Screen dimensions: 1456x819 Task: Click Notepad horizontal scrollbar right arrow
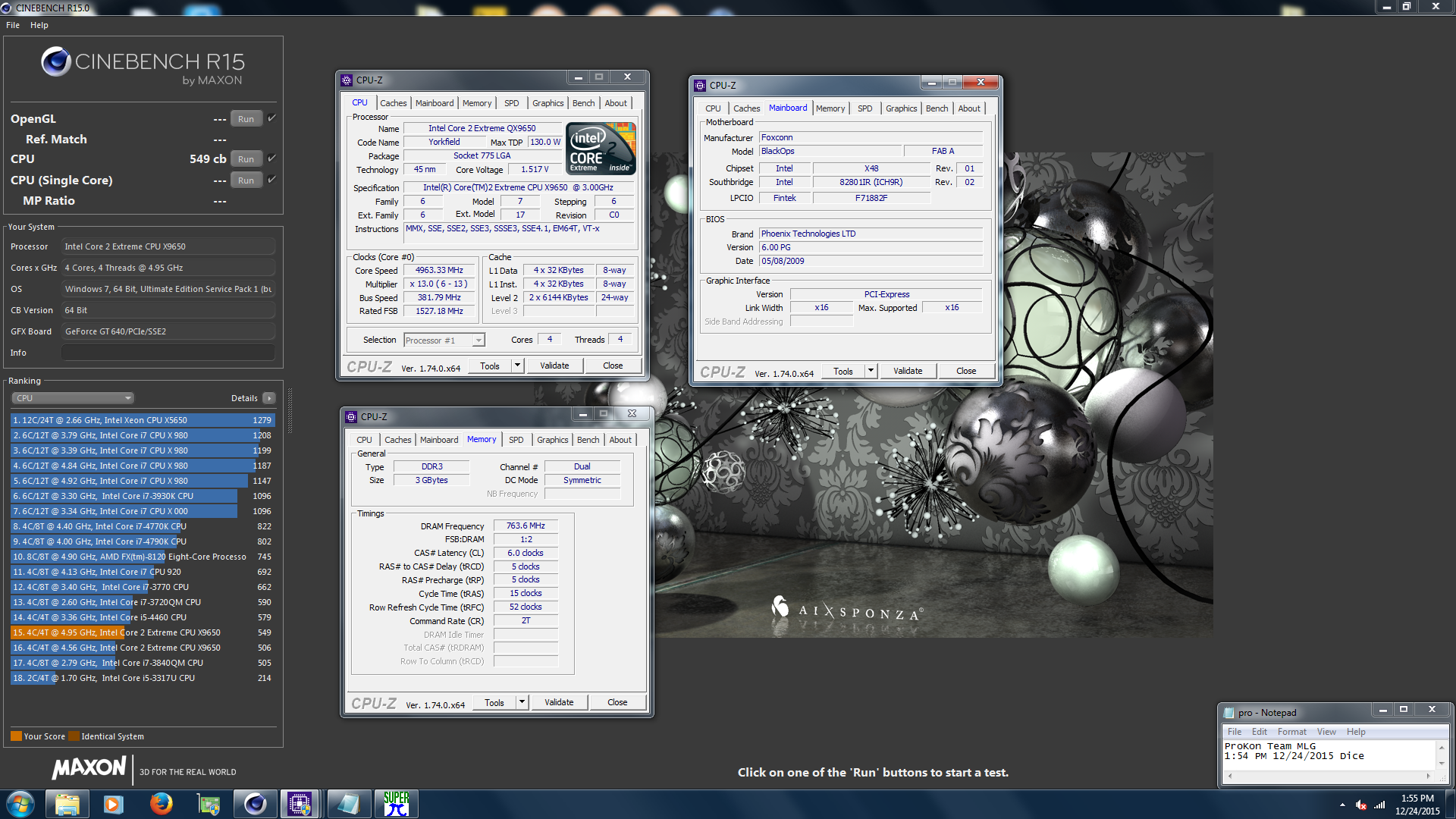click(x=1429, y=776)
